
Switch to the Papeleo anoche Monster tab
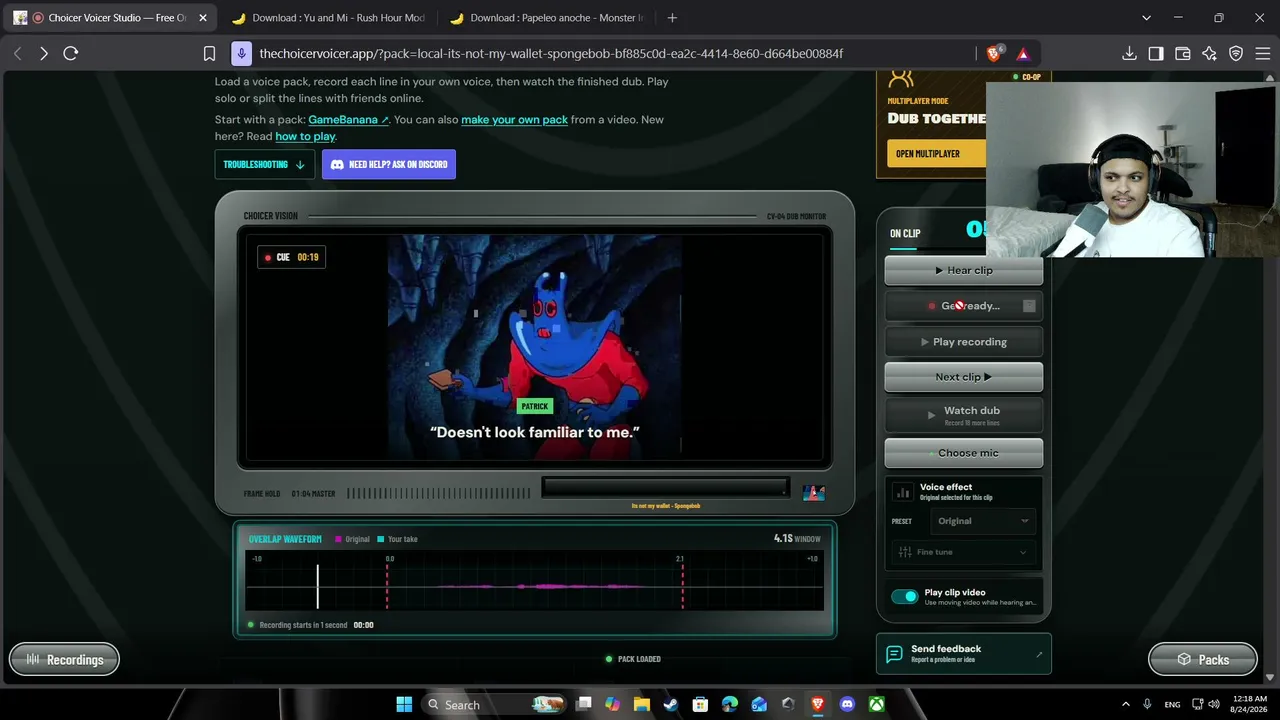(x=546, y=18)
